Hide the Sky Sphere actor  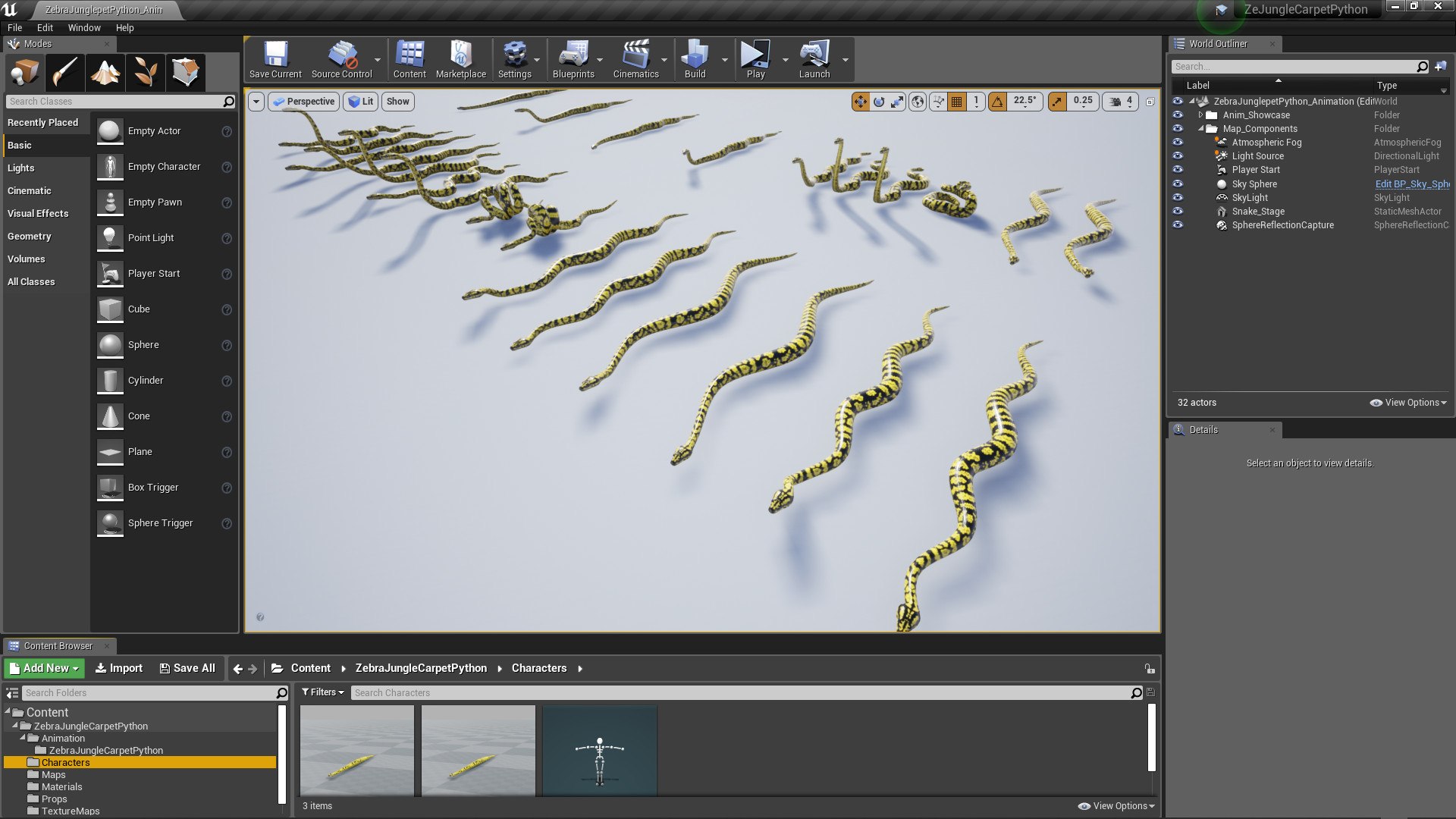1178,184
